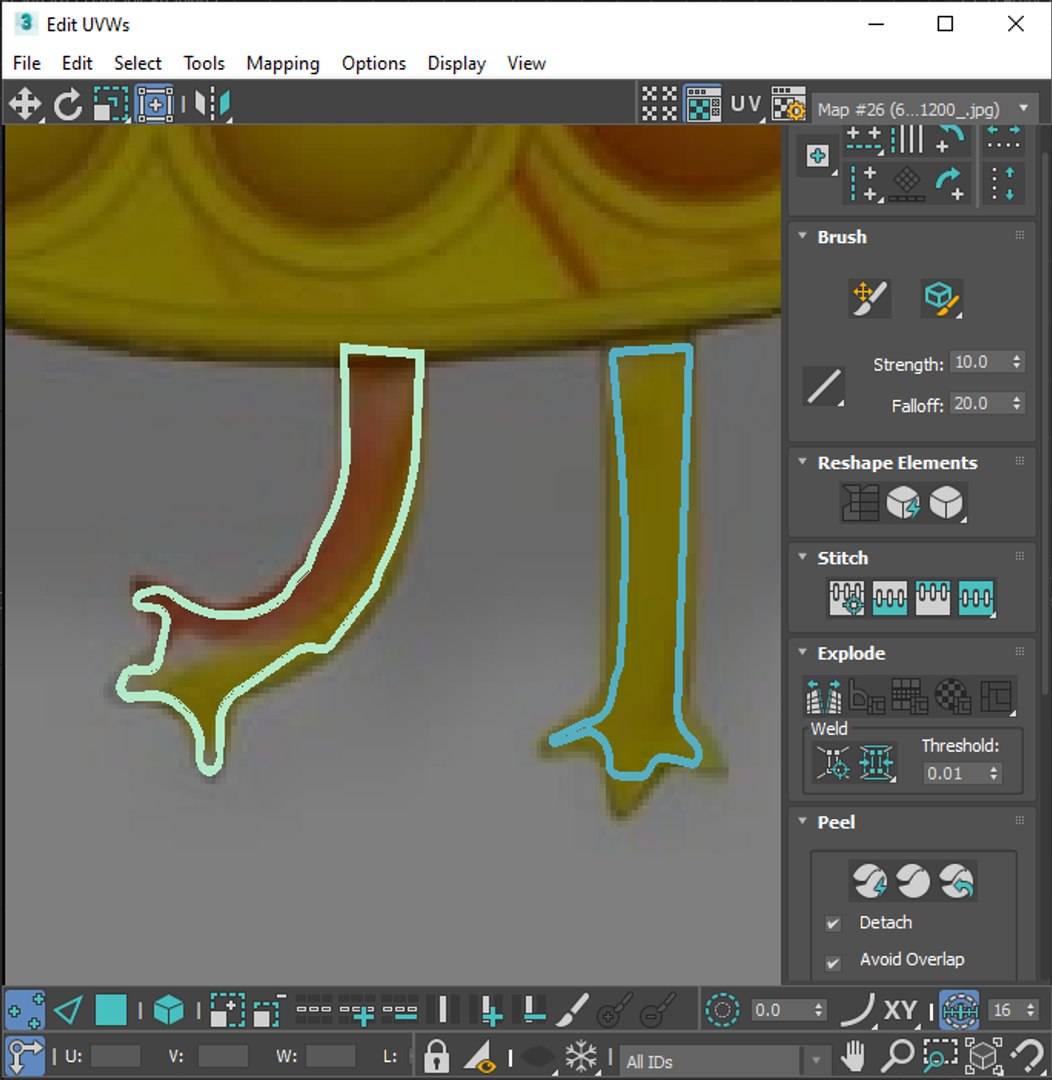Open the Select menu
1052x1080 pixels.
tap(138, 63)
